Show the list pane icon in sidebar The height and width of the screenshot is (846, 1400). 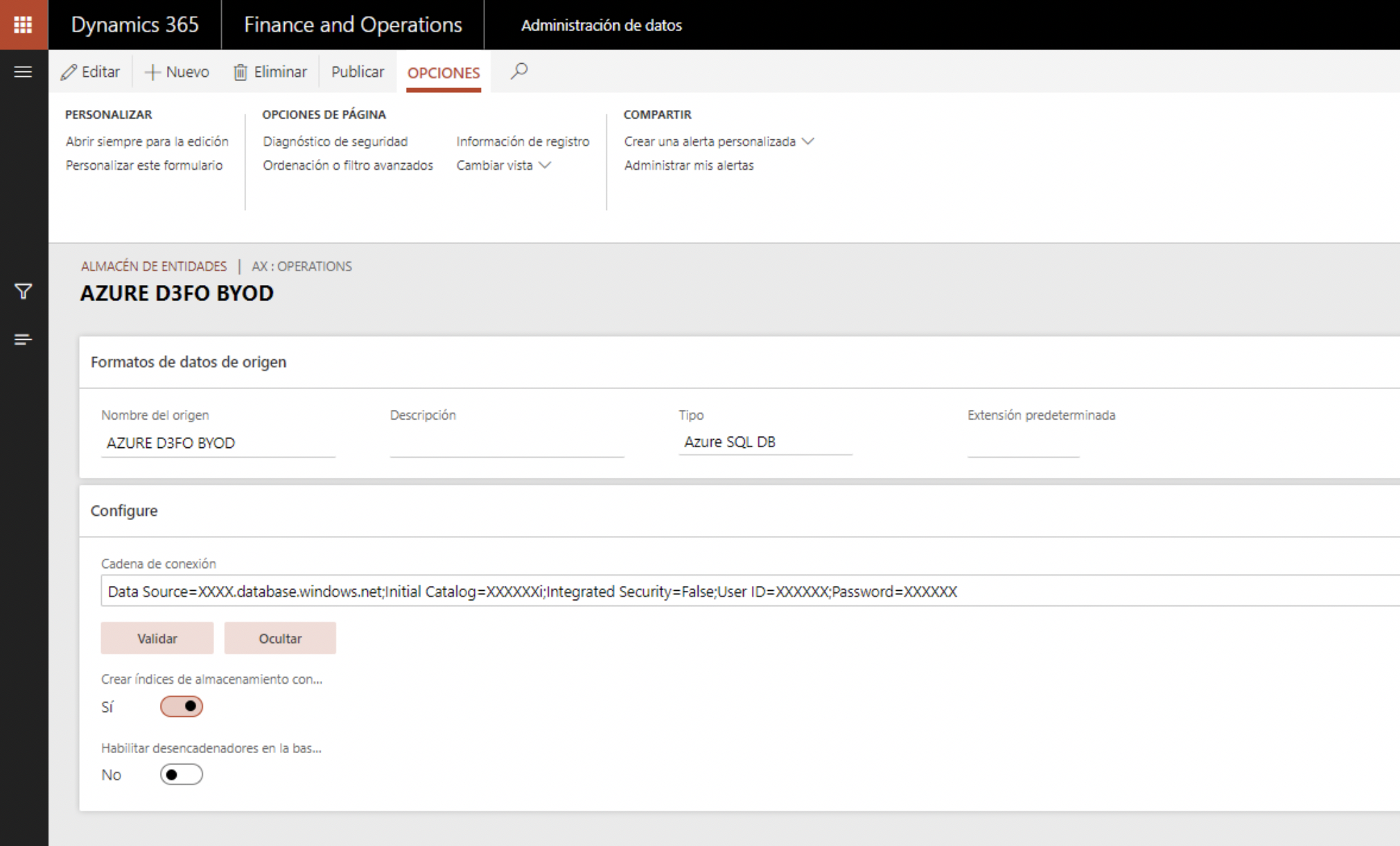point(23,339)
